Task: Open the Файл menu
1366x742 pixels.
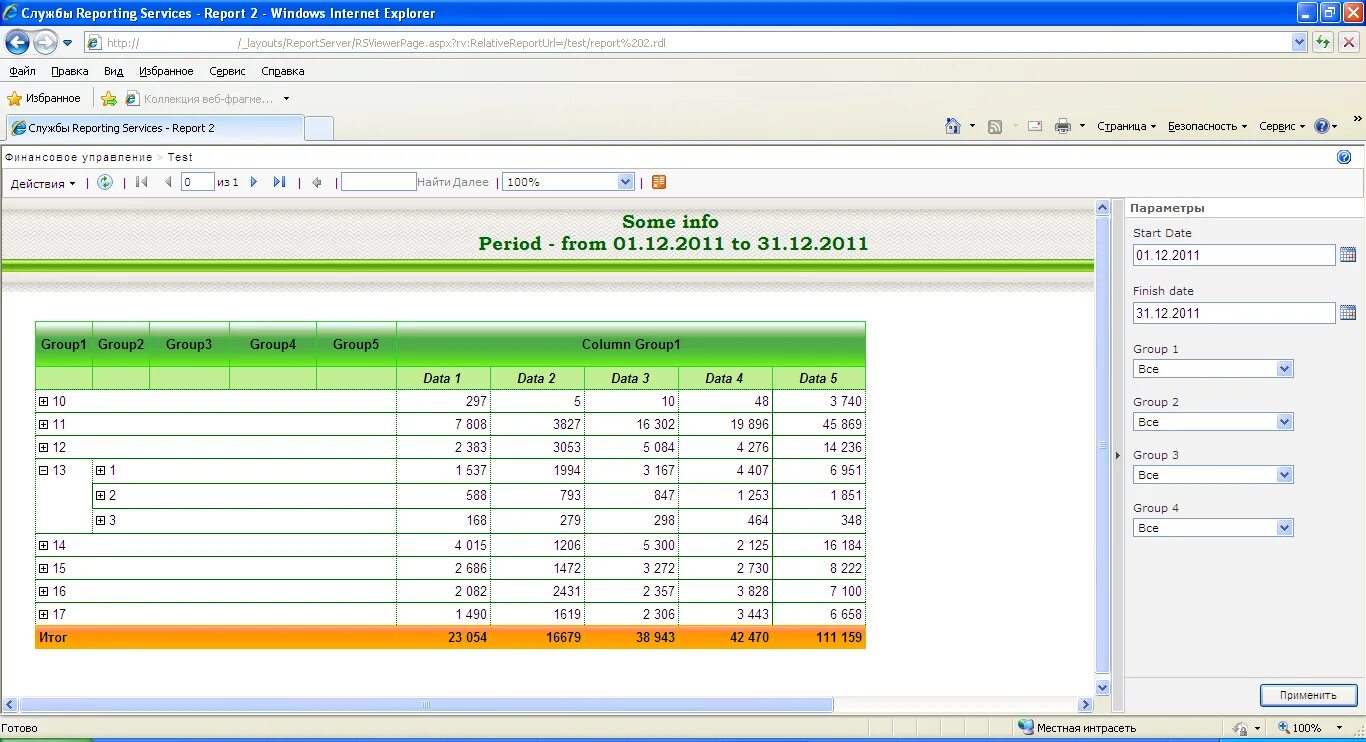Action: tap(22, 71)
